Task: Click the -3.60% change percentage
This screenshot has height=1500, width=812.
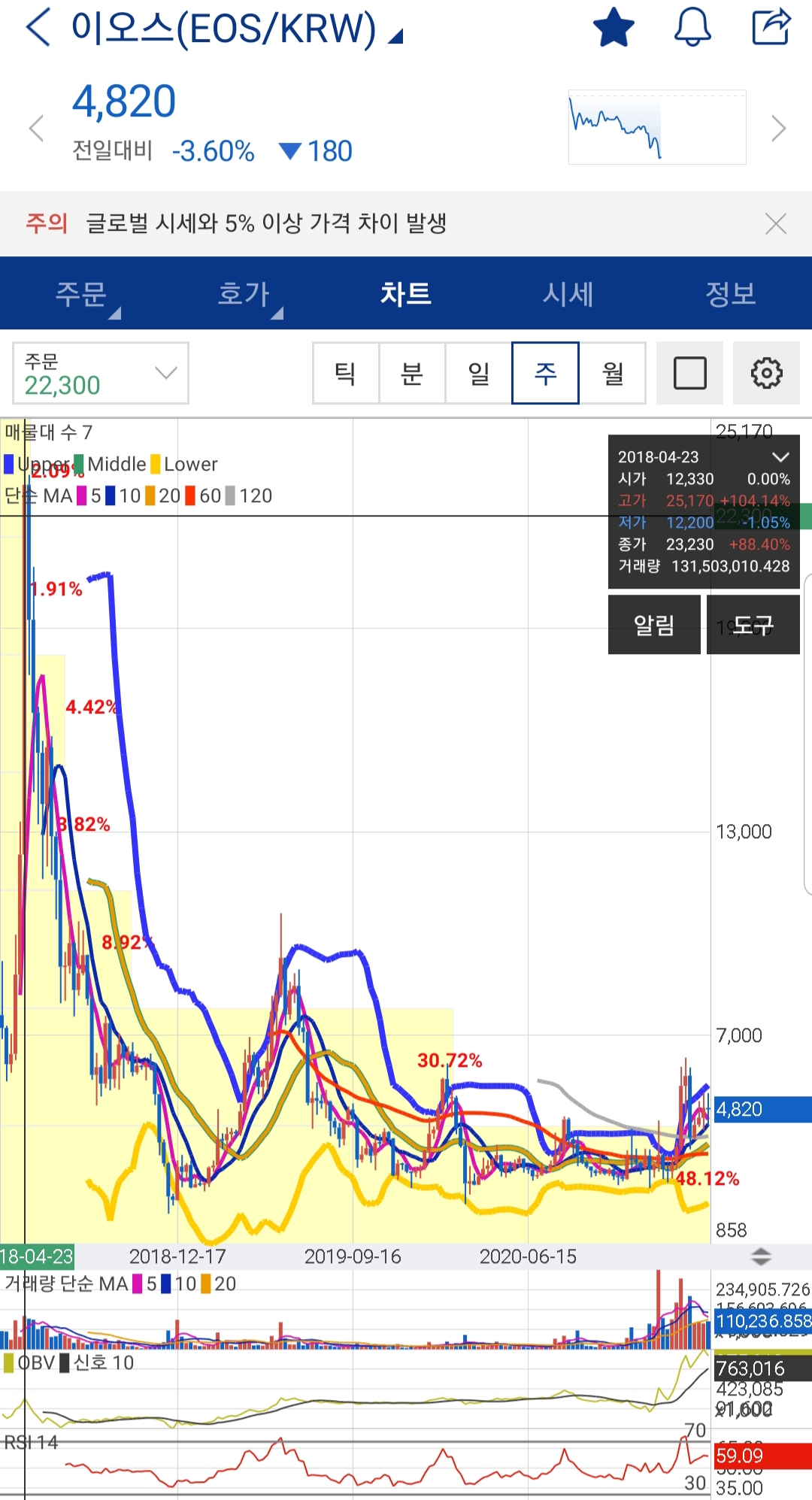Action: 213,151
